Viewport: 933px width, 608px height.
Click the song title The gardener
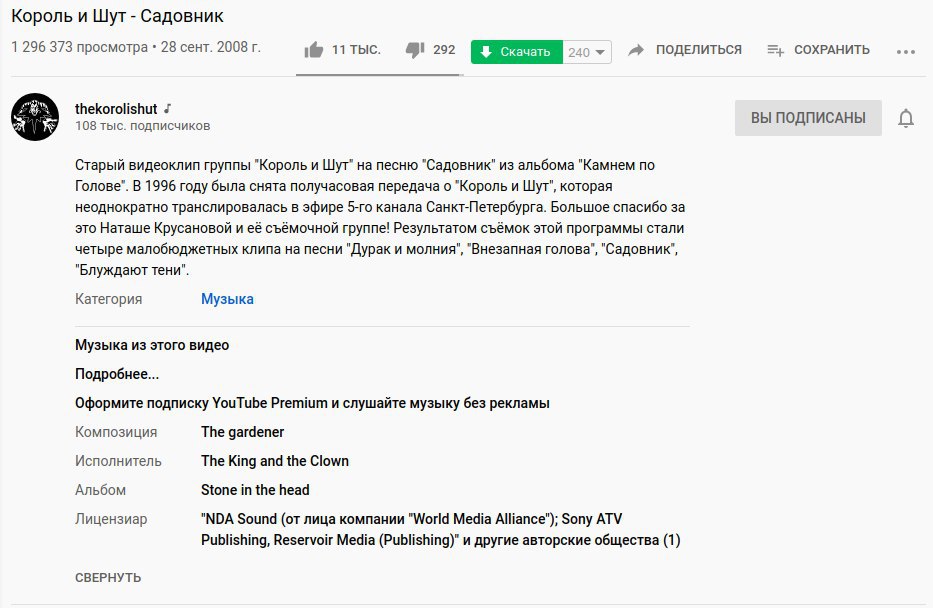(242, 432)
